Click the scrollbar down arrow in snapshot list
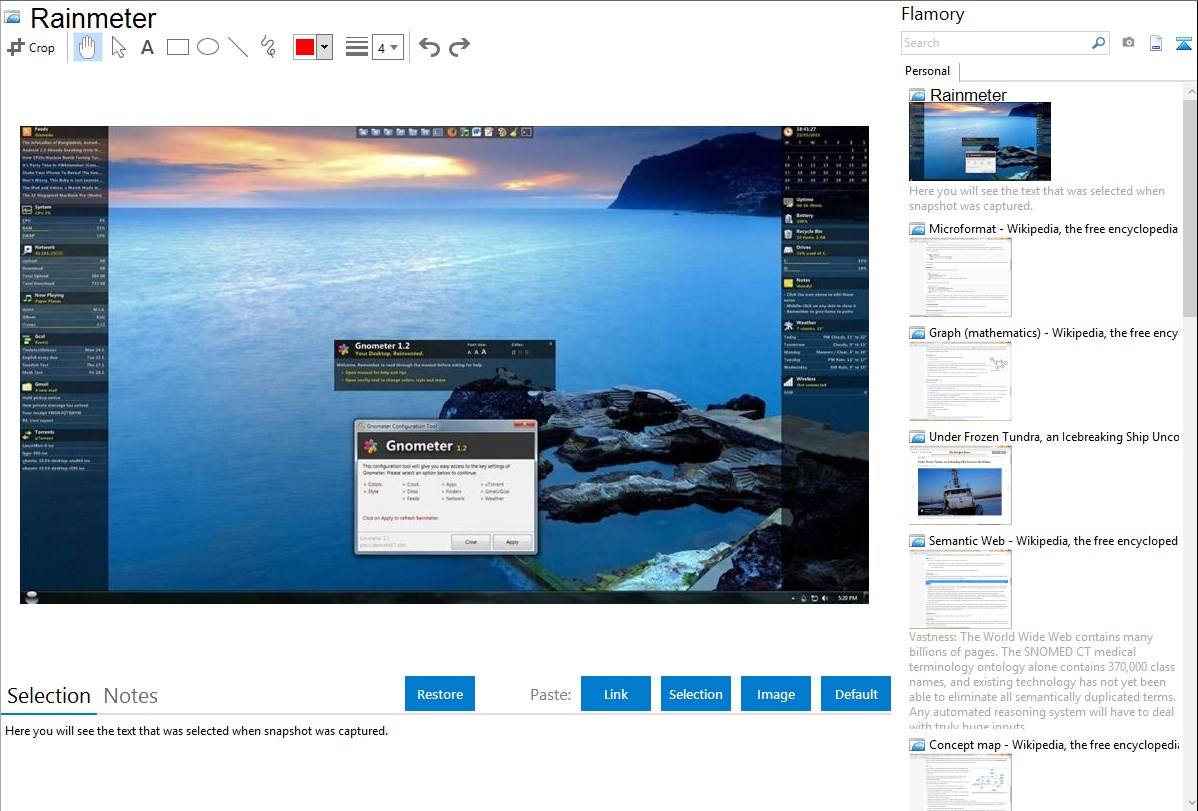1198x811 pixels. [1190, 803]
